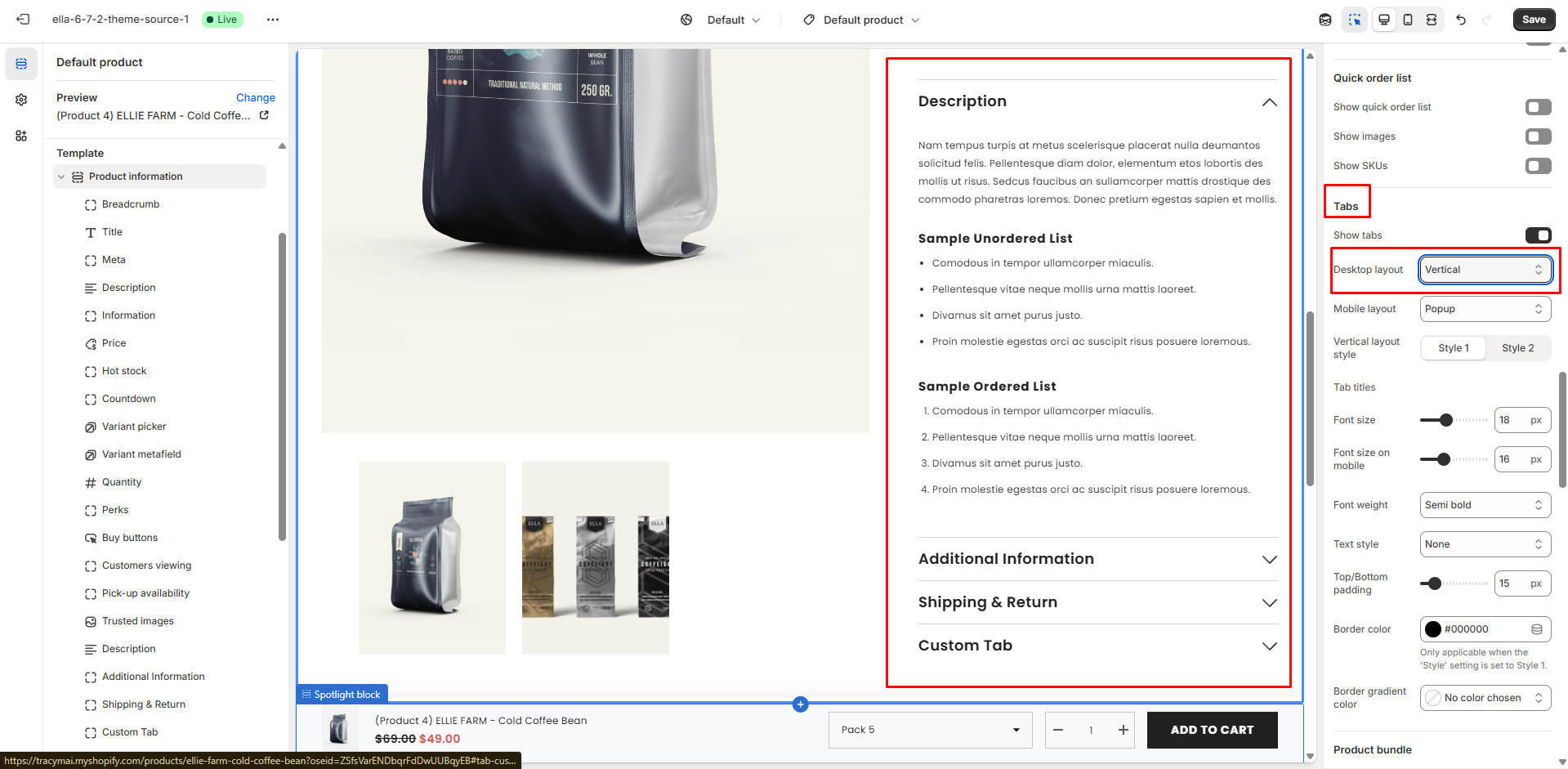Screen dimensions: 1568x769
Task: Adjust the Font size slider
Action: [1446, 420]
